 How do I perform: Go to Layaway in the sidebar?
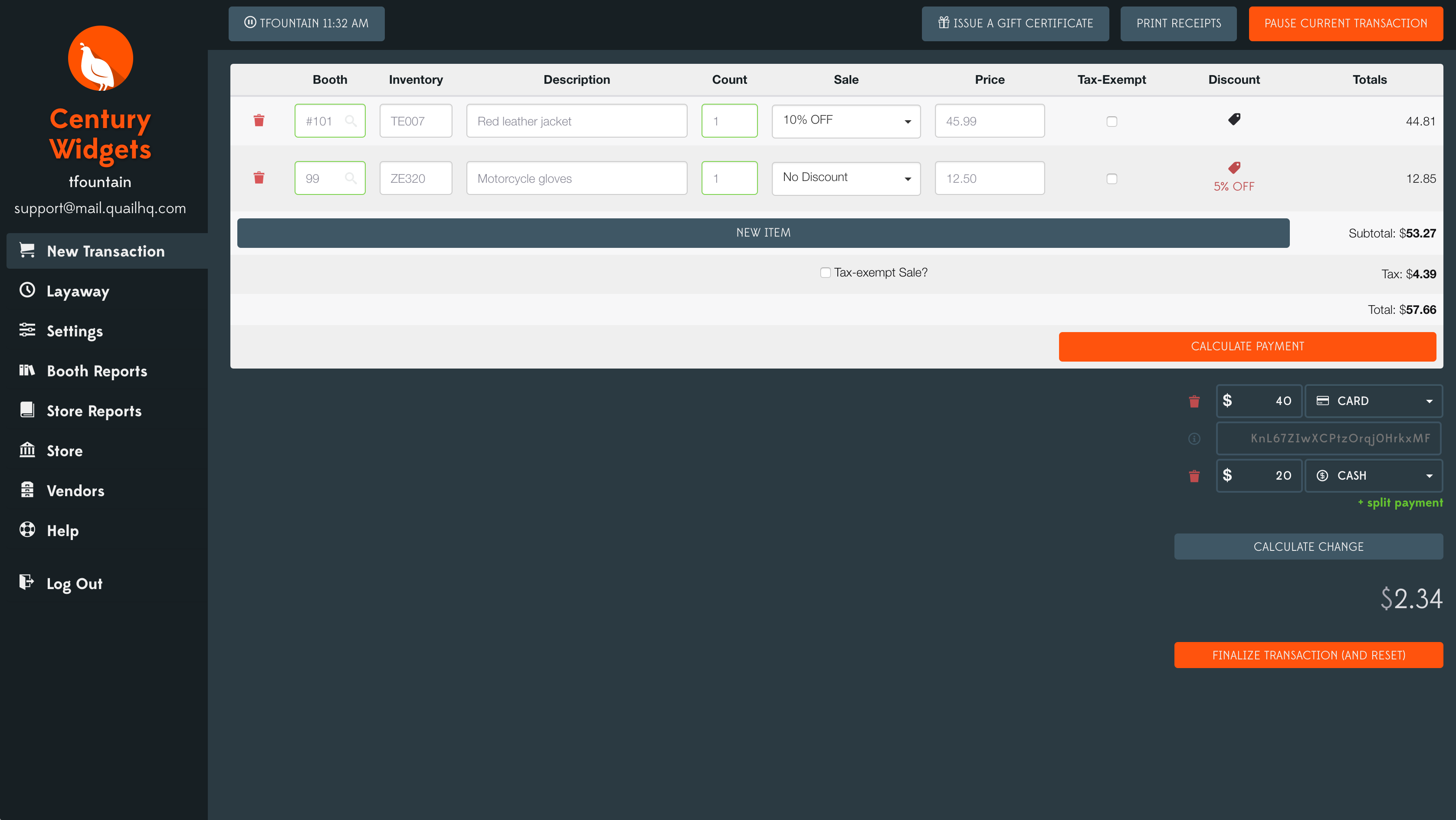point(77,291)
